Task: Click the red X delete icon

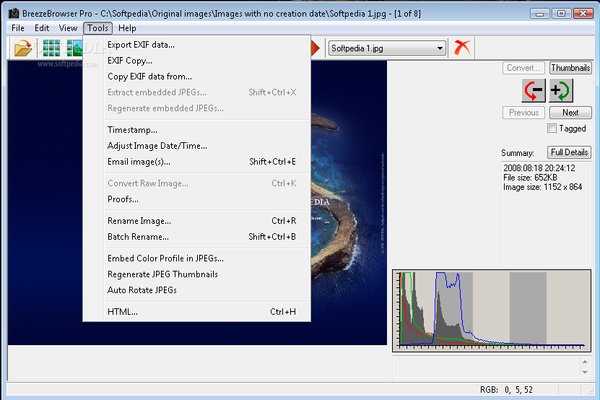Action: [x=462, y=48]
